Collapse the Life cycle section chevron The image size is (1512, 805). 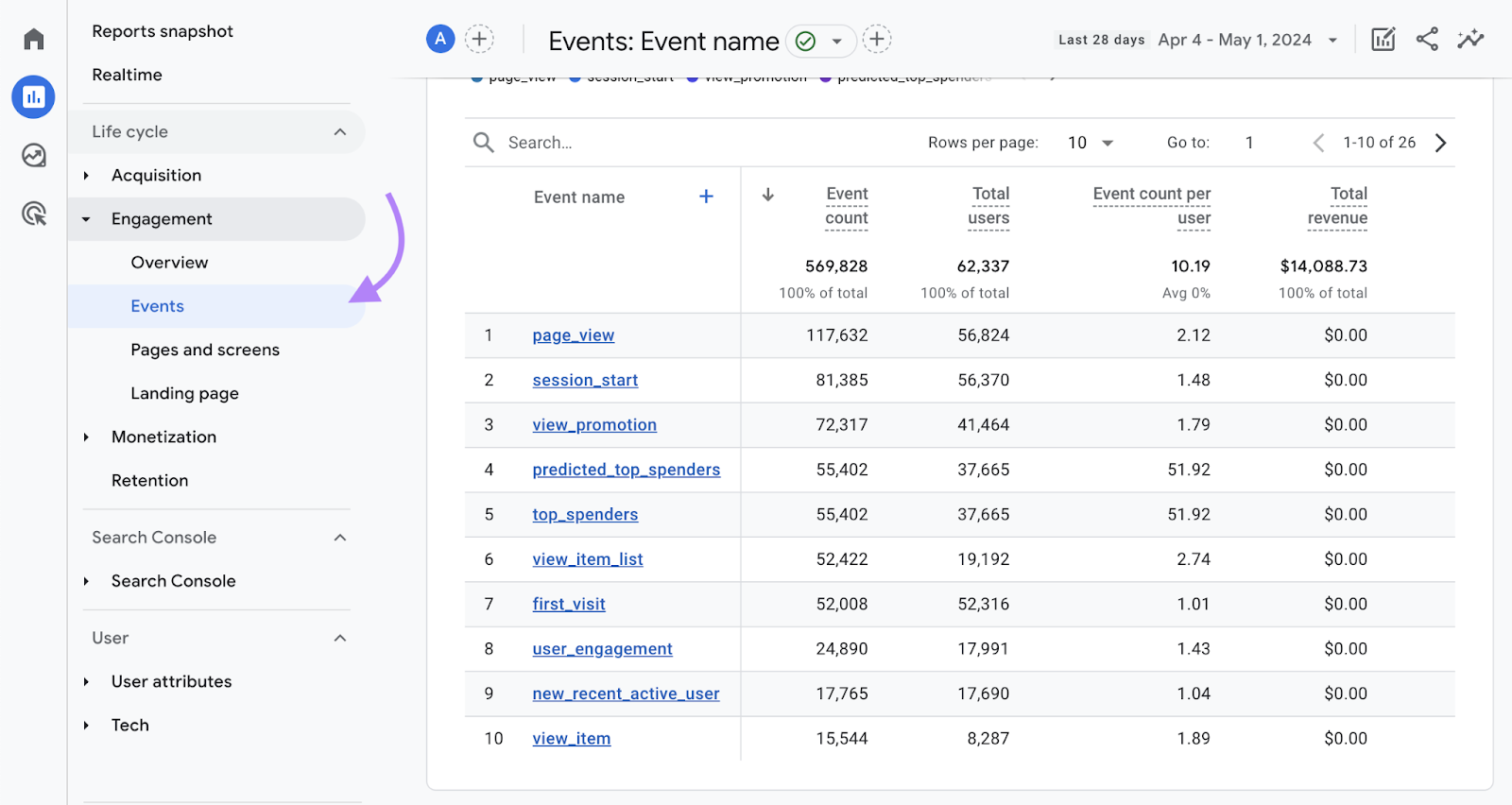(340, 132)
